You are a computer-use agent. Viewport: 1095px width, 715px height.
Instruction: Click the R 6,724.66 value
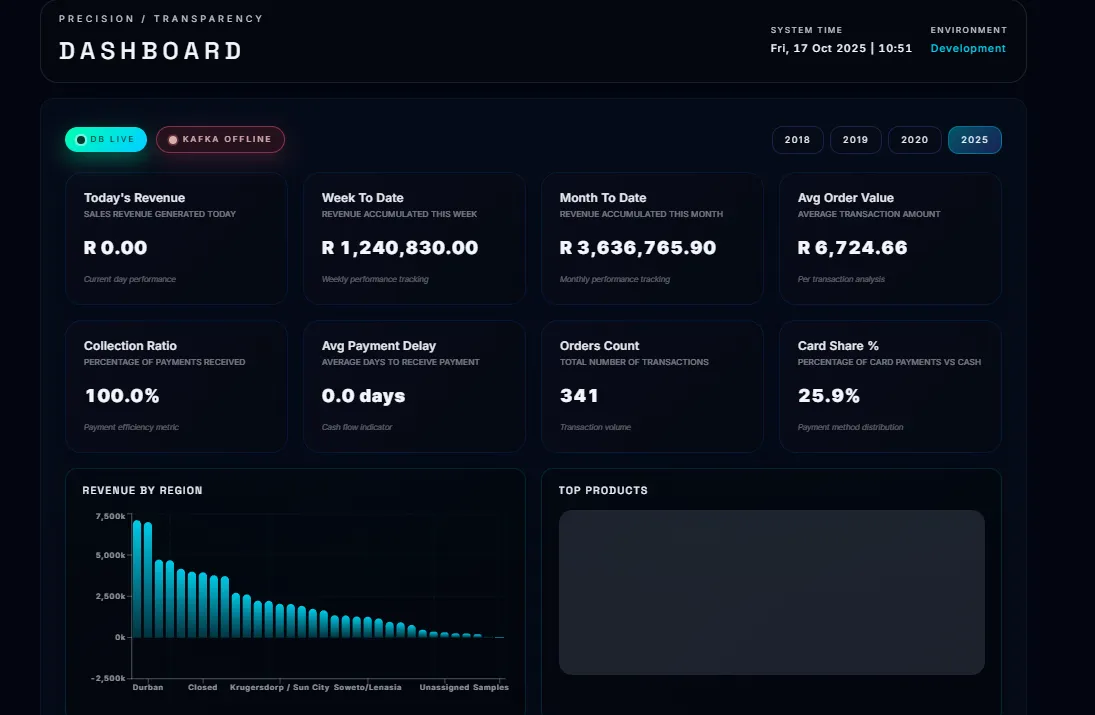tap(852, 248)
